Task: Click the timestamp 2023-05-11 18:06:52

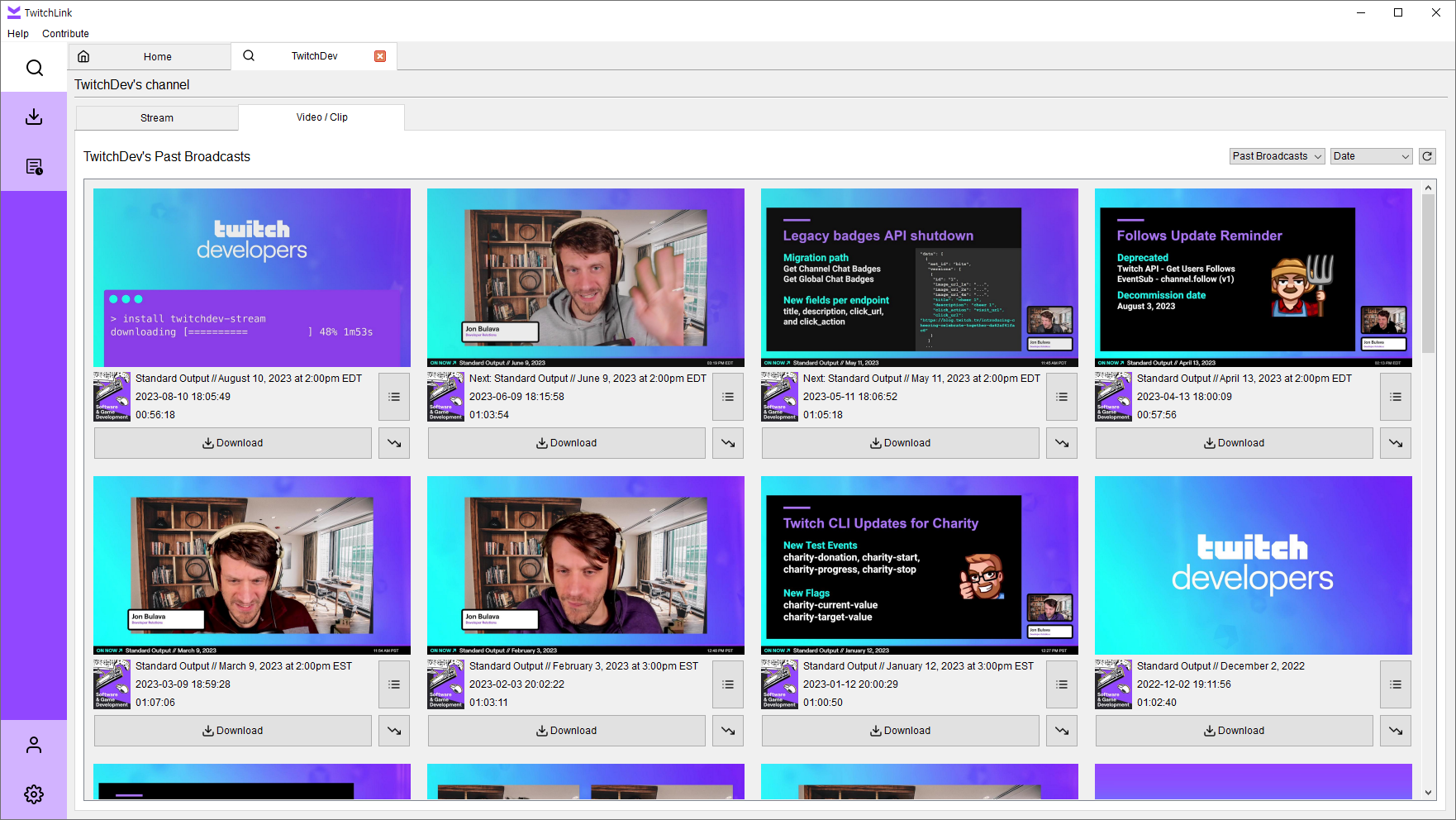Action: pyautogui.click(x=850, y=397)
